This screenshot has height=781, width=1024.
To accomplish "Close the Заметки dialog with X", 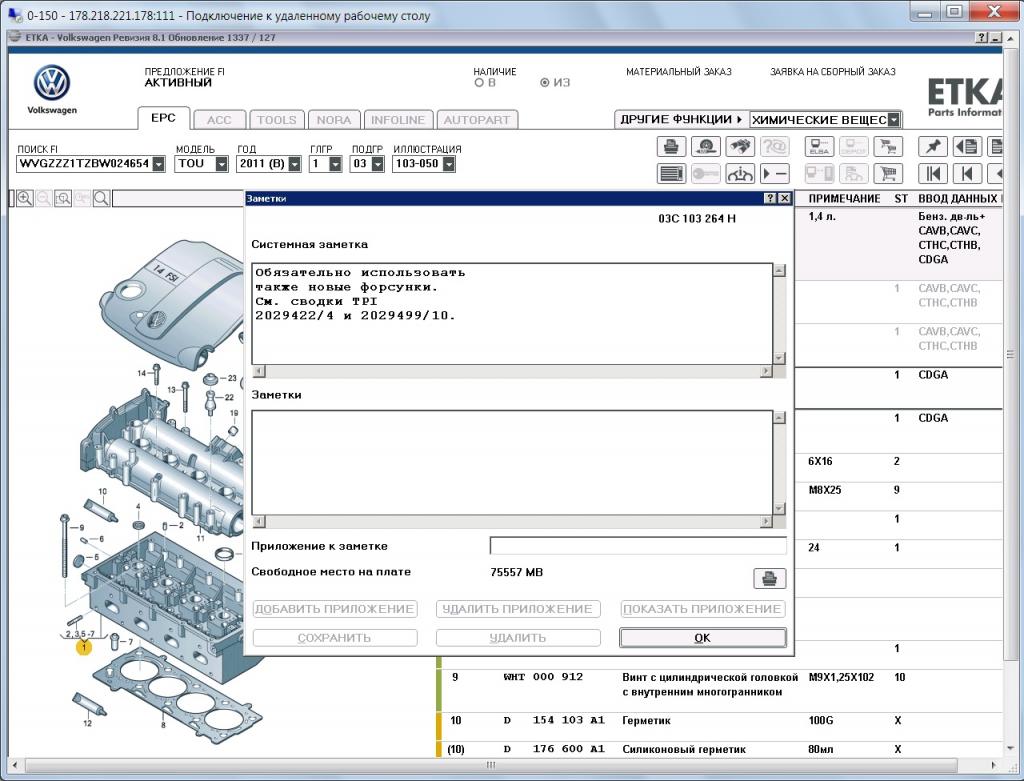I will point(784,199).
